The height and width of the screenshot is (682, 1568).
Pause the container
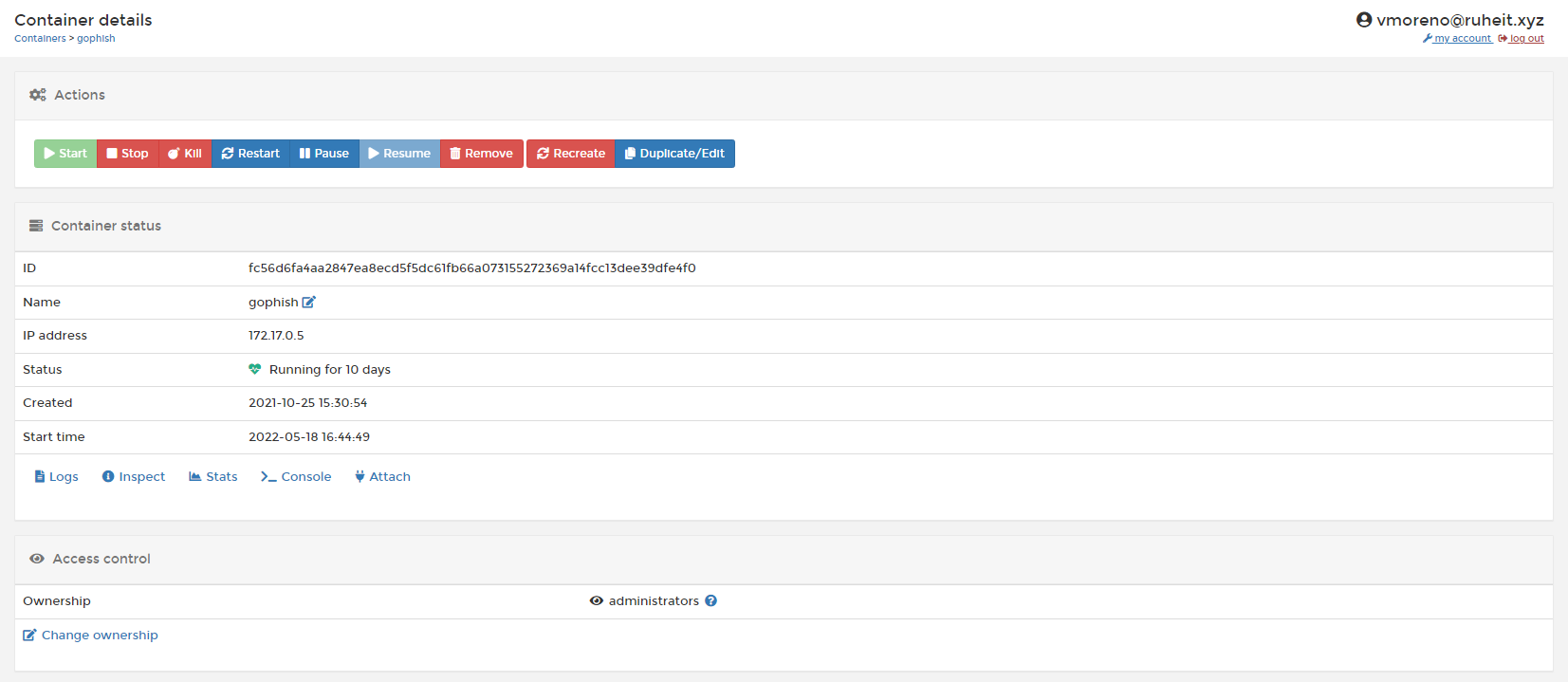pyautogui.click(x=324, y=154)
